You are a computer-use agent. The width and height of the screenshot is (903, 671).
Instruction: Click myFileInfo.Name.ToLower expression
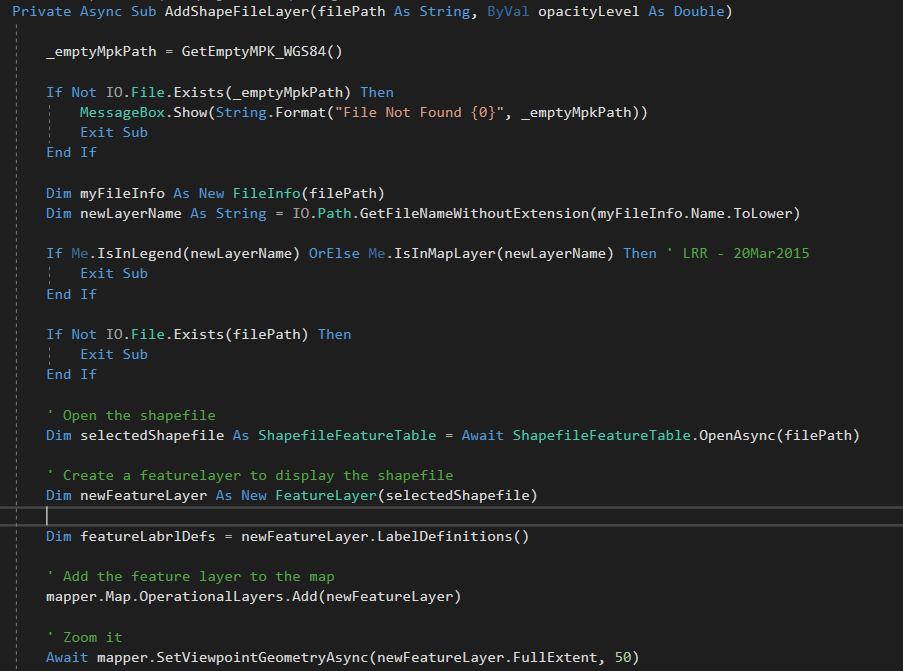pyautogui.click(x=695, y=213)
